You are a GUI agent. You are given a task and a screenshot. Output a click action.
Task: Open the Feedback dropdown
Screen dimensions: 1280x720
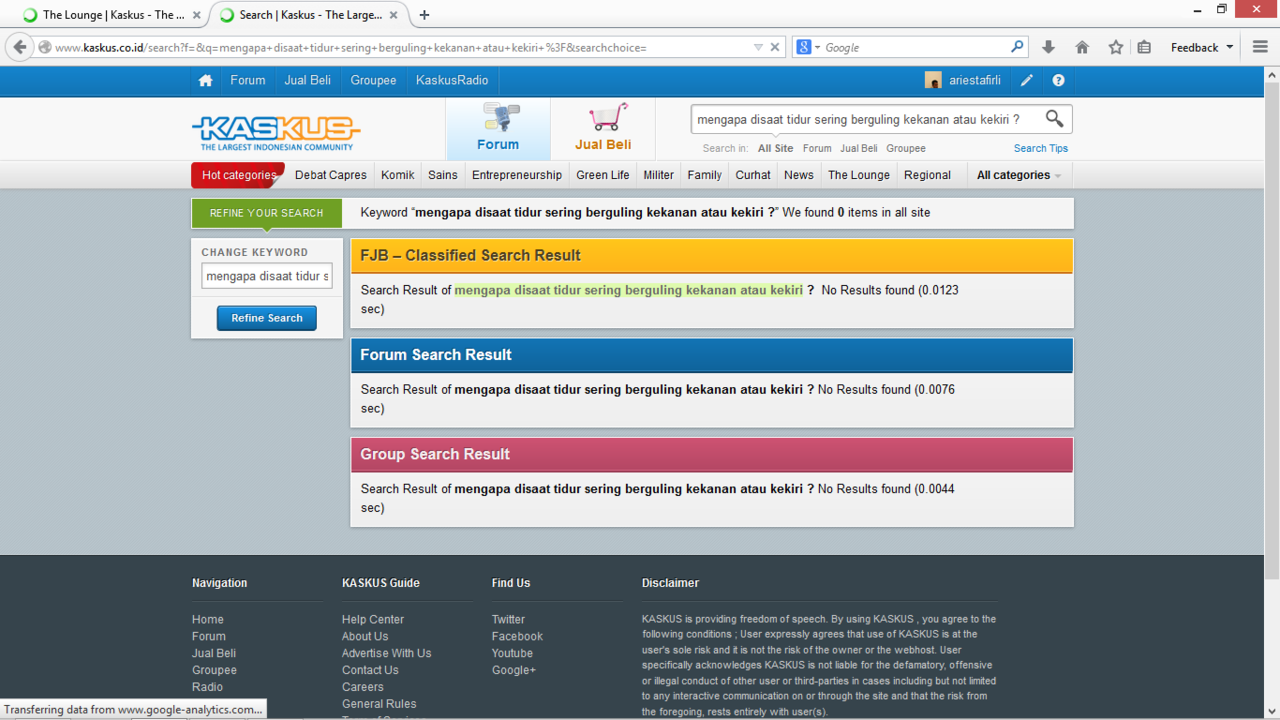click(x=1202, y=47)
